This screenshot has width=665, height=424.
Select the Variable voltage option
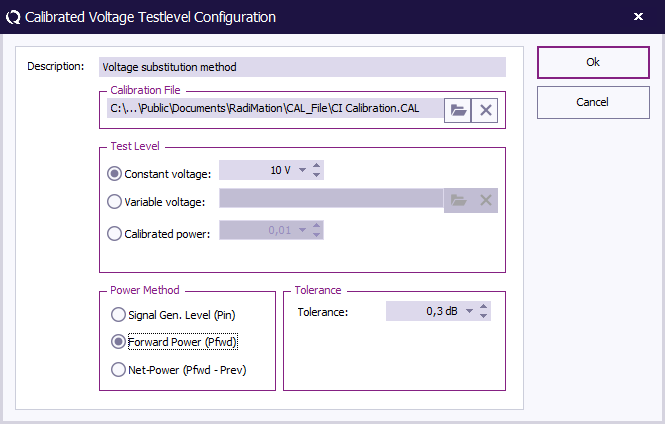(114, 201)
